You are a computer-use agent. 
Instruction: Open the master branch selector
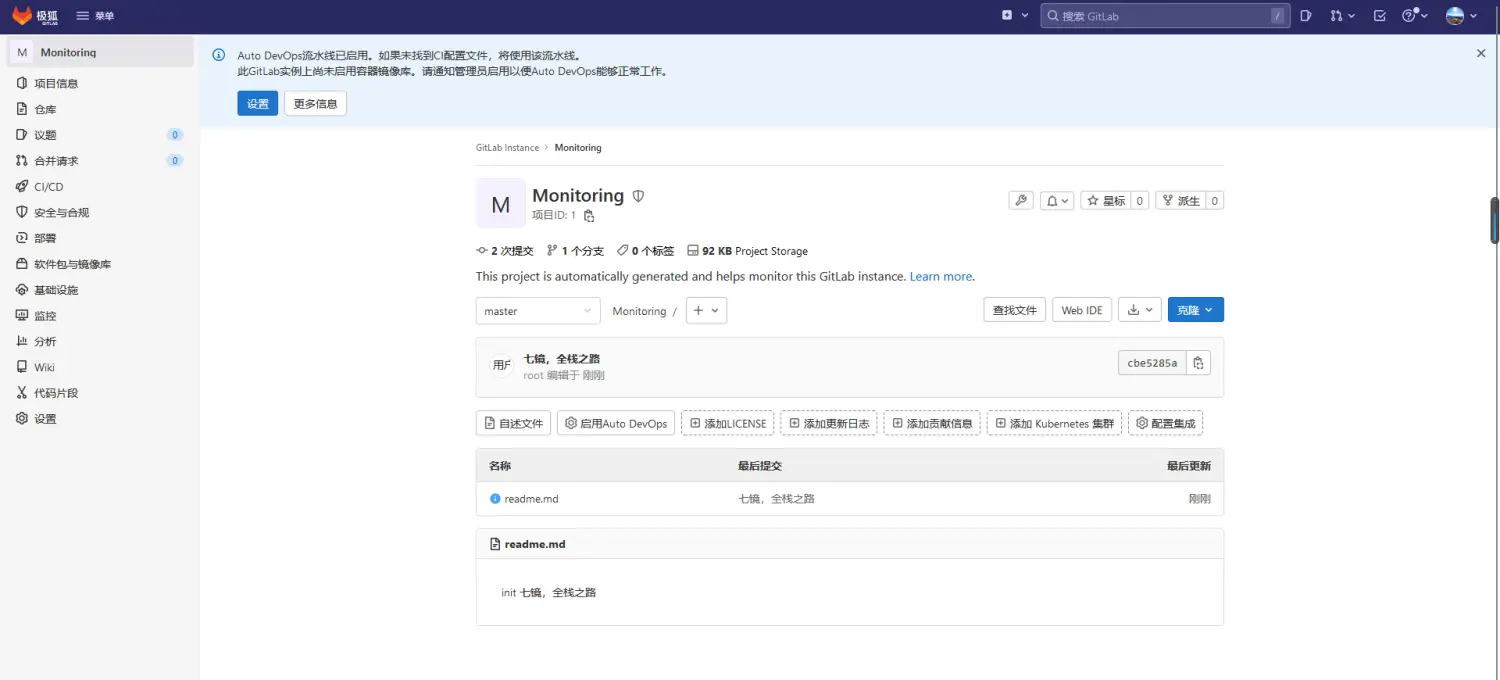(x=538, y=311)
